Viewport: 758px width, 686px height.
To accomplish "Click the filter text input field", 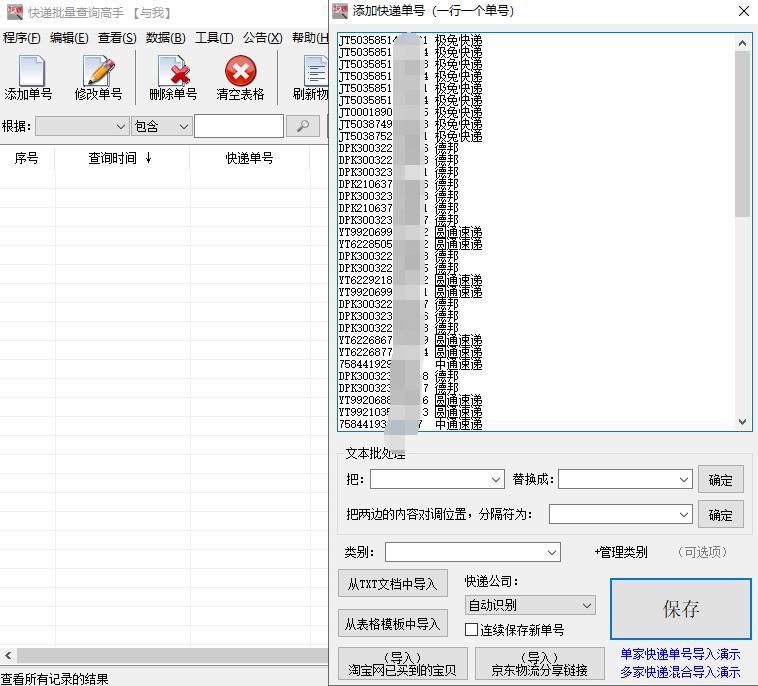I will coord(238,126).
